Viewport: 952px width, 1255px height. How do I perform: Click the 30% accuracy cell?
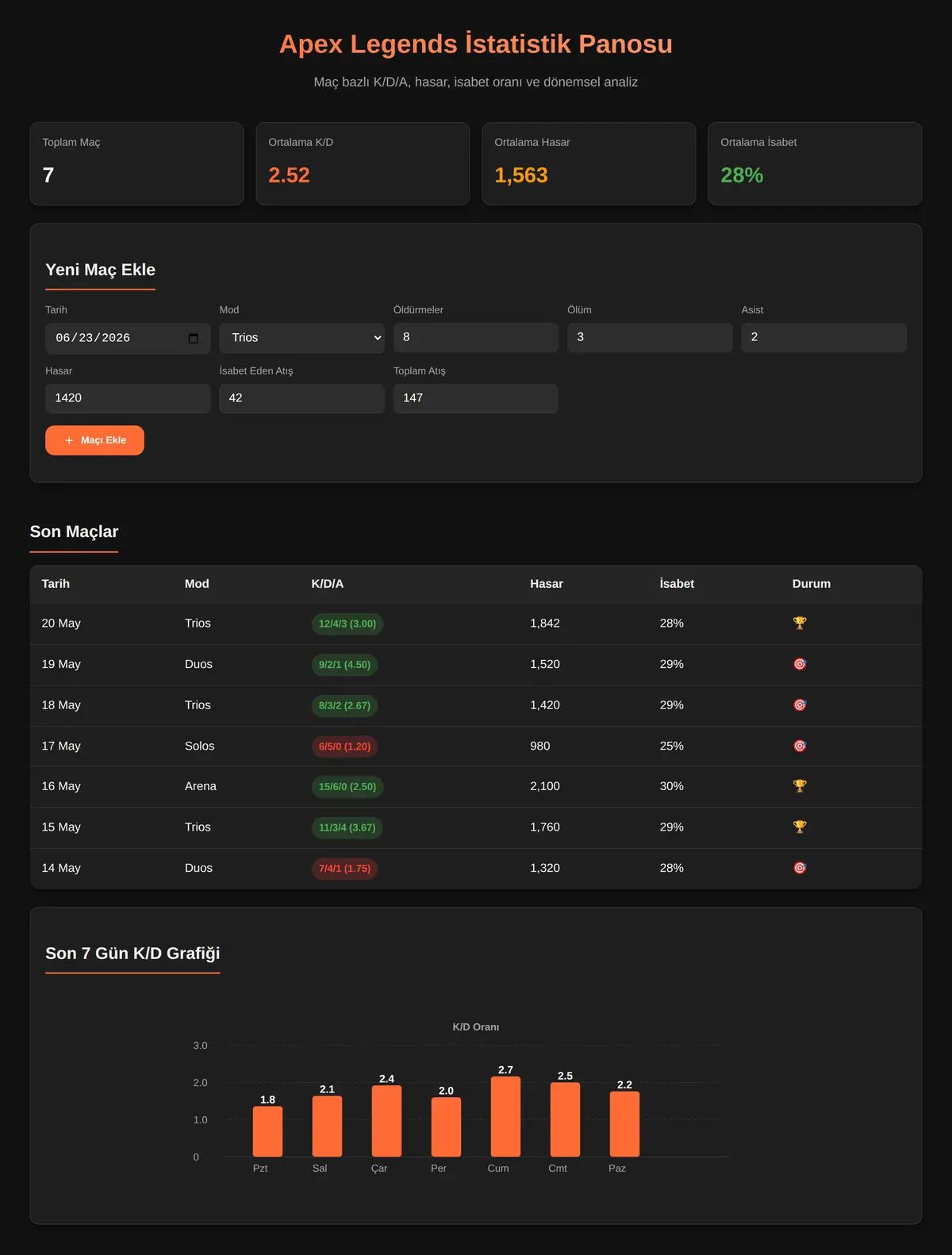pos(672,786)
